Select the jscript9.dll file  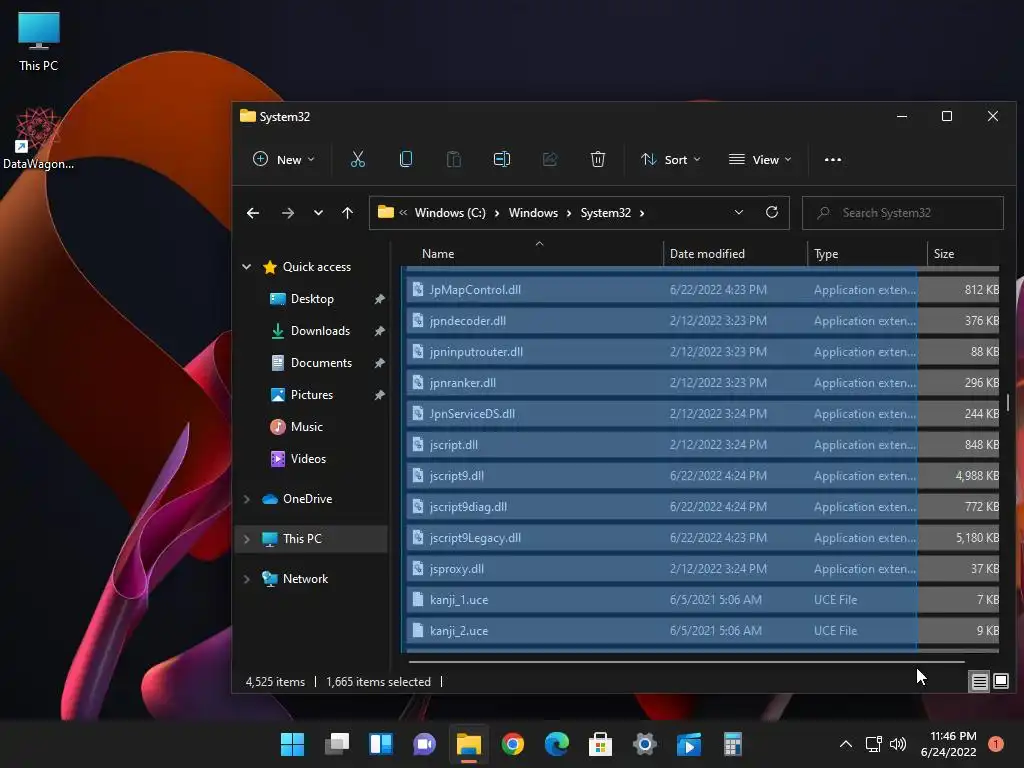[702, 475]
